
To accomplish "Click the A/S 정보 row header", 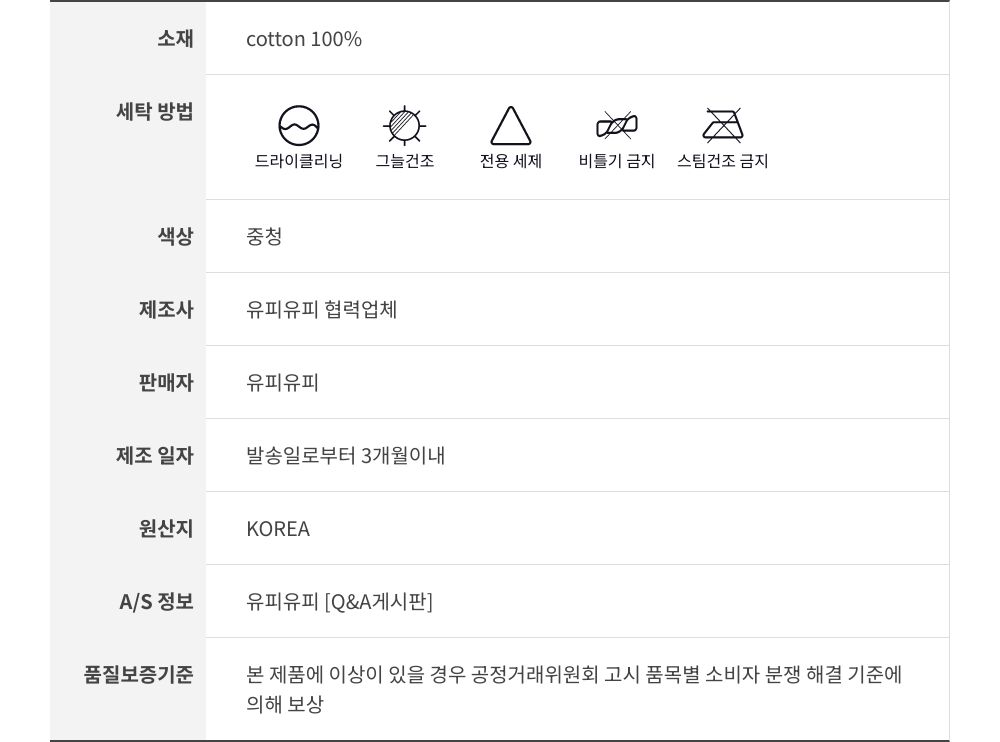I will [156, 602].
